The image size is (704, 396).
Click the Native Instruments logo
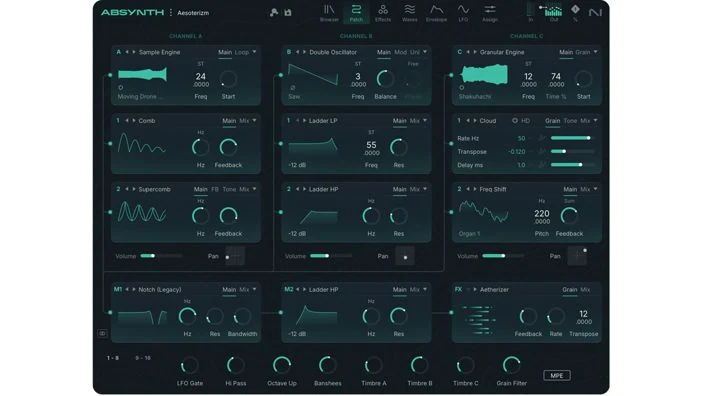pos(595,13)
